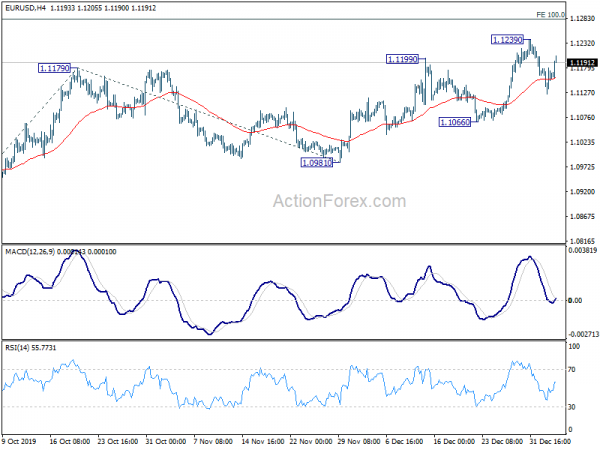Select the RSI 70 level axis label
This screenshot has height=450, width=600.
coord(574,371)
